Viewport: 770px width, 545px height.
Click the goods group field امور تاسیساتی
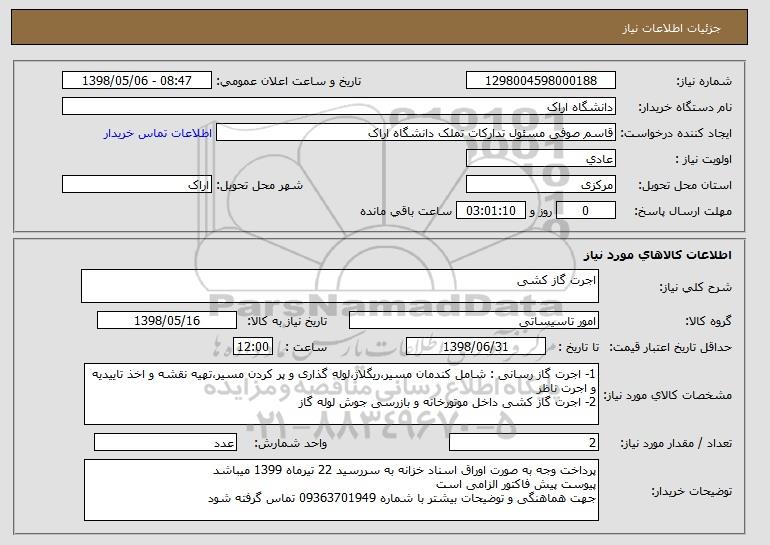pyautogui.click(x=474, y=321)
